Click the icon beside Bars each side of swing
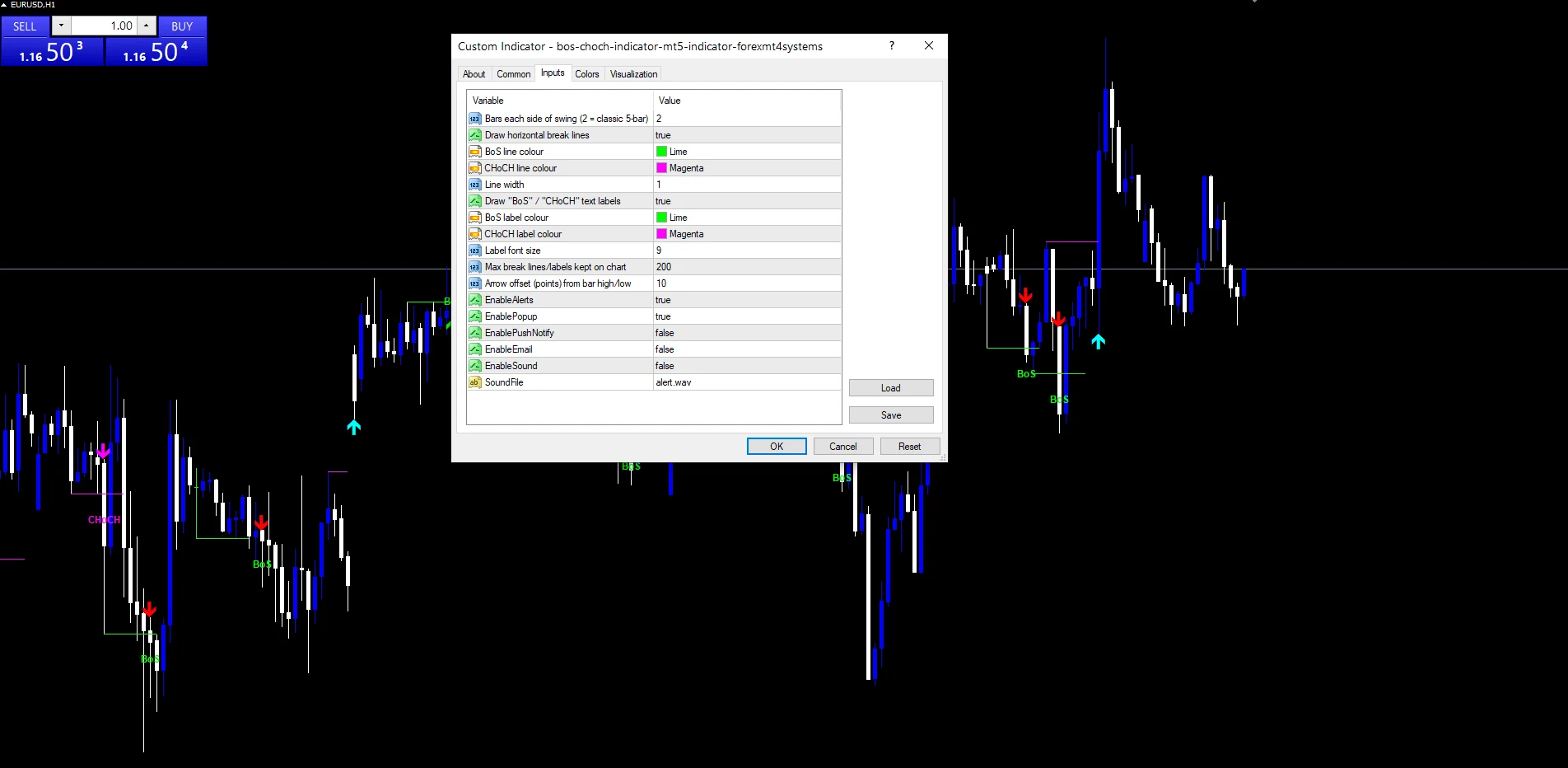1568x768 pixels. coord(474,119)
